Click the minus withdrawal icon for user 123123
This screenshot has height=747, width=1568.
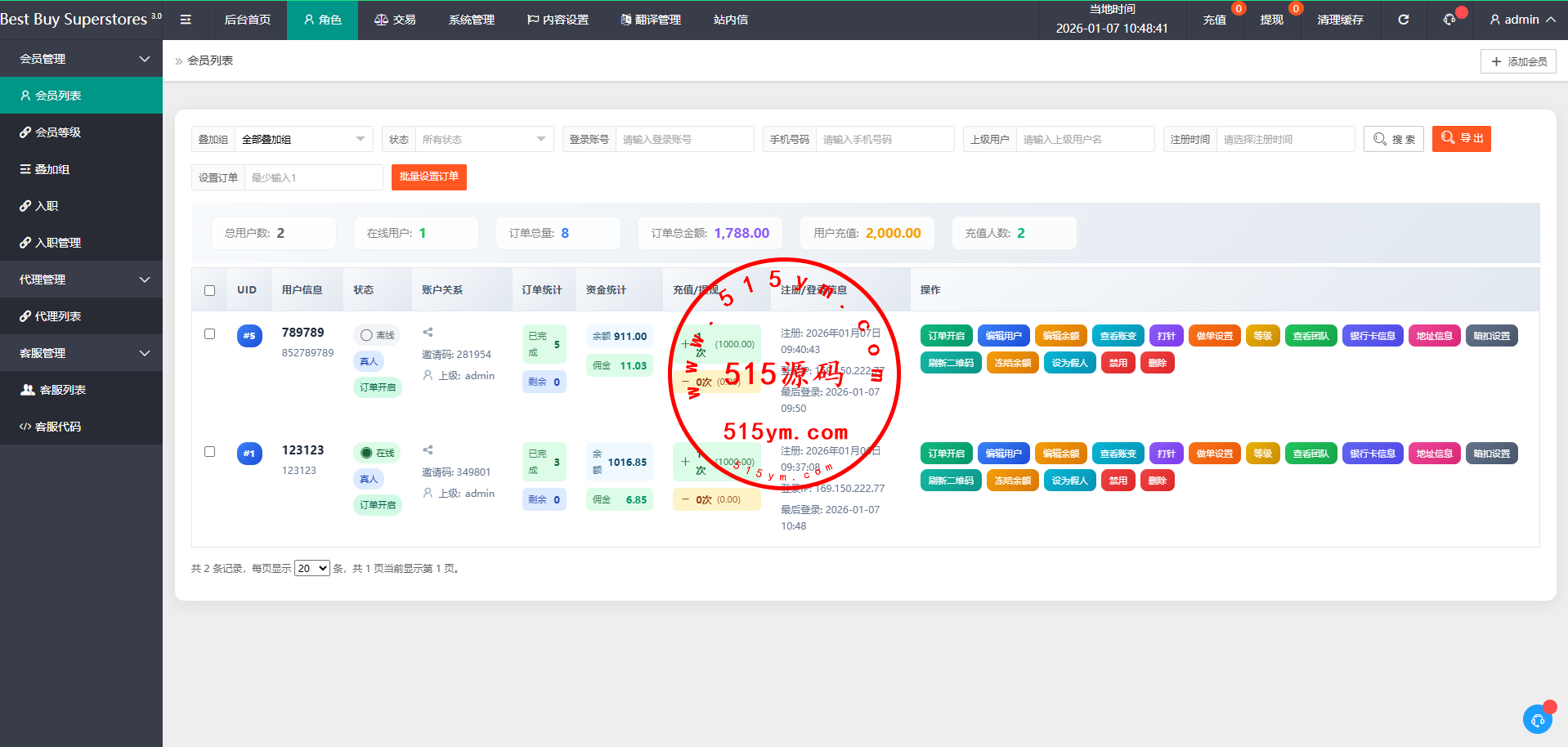685,499
